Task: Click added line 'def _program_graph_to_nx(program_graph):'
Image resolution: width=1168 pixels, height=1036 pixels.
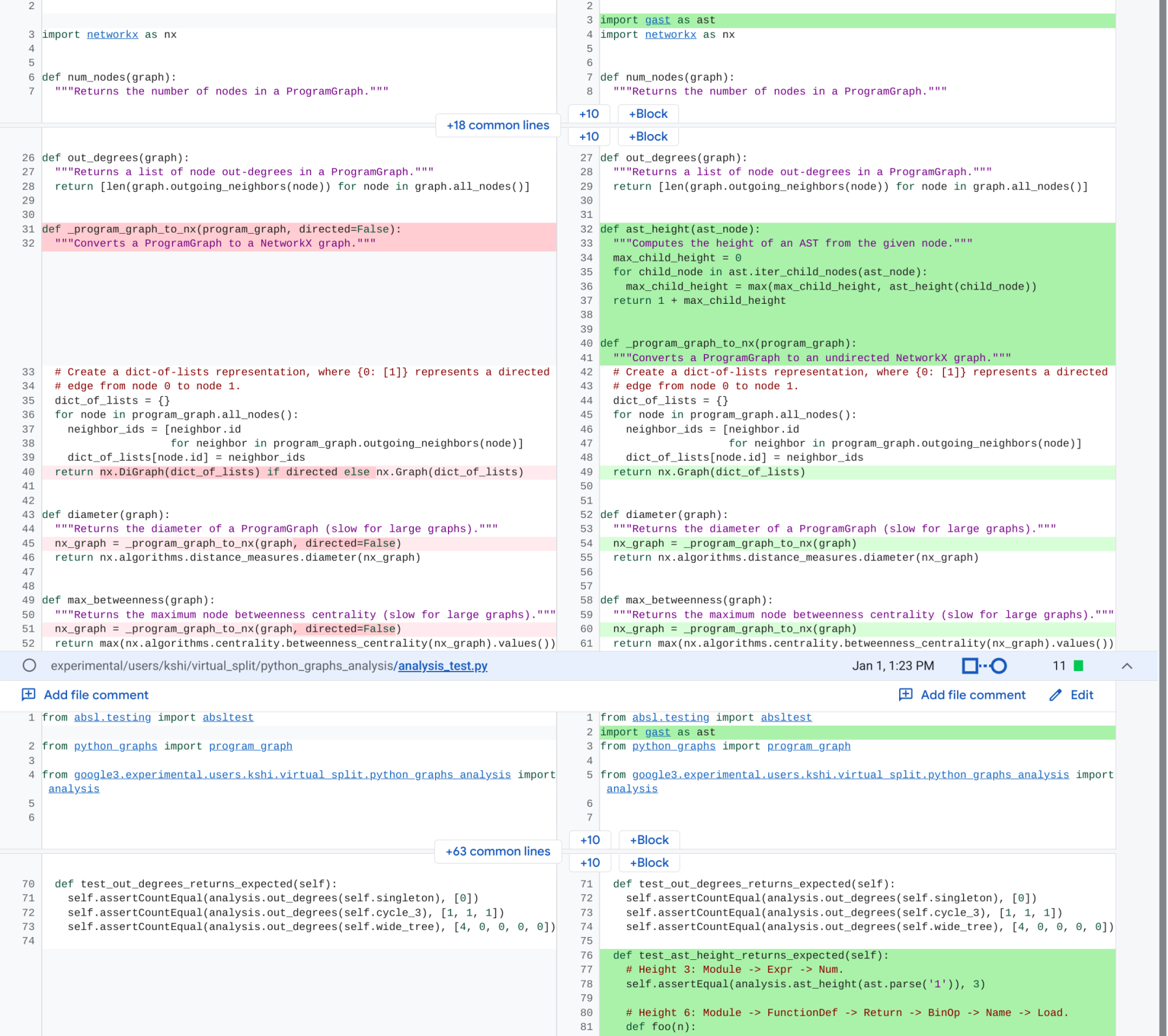Action: click(x=729, y=344)
